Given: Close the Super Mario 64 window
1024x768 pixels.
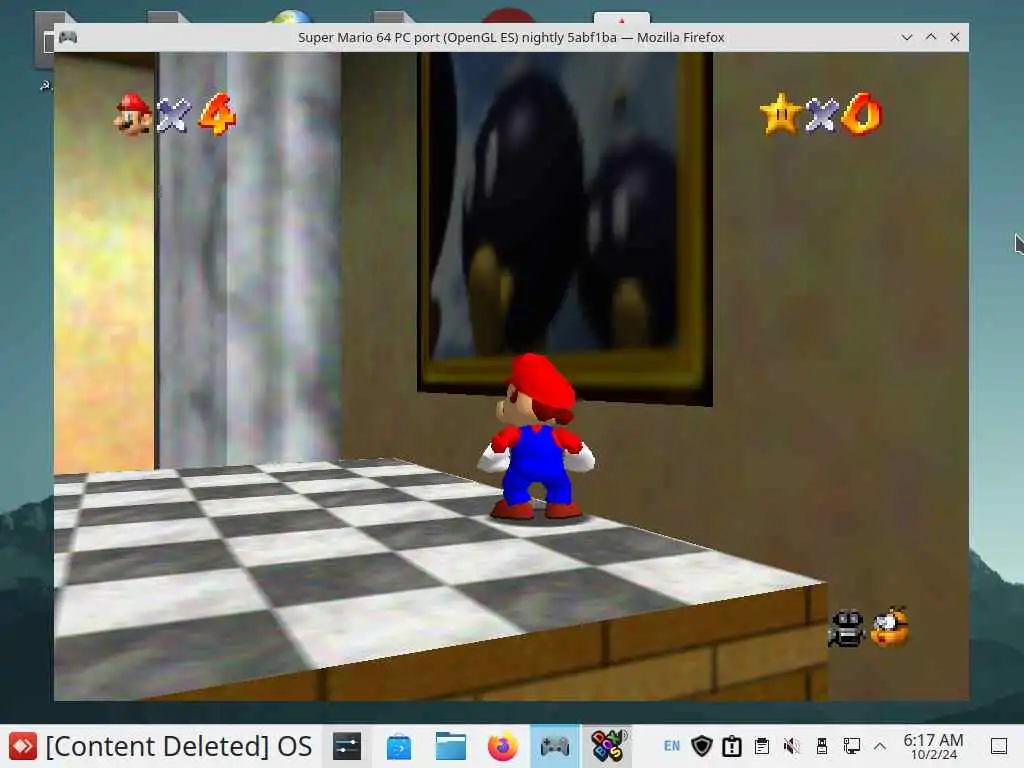Looking at the screenshot, I should 955,37.
